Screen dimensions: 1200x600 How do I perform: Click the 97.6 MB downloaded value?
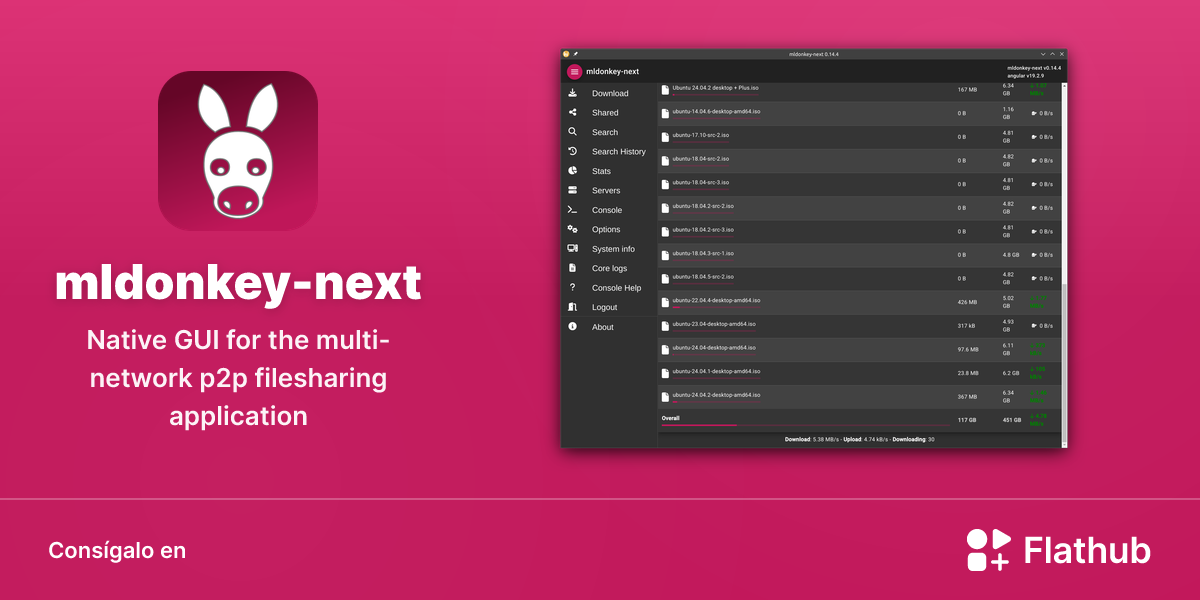tap(968, 349)
